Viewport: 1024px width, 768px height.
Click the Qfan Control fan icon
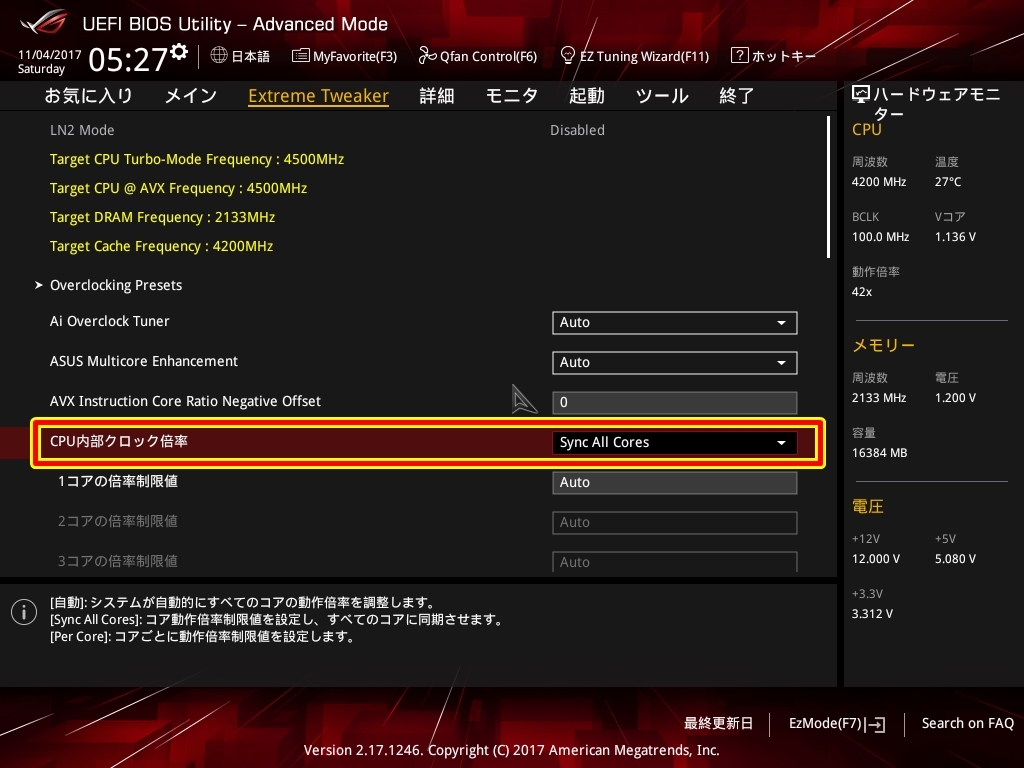click(x=427, y=56)
